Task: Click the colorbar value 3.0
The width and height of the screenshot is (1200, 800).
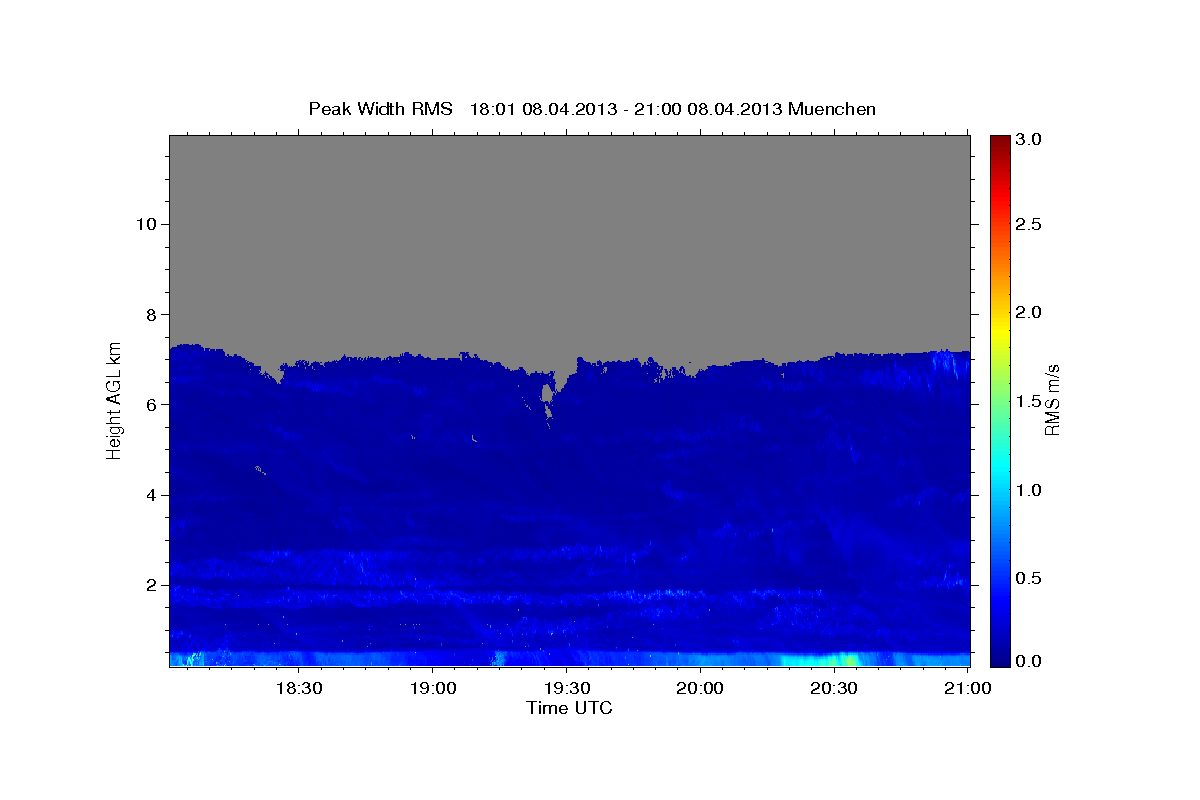Action: (x=1028, y=139)
